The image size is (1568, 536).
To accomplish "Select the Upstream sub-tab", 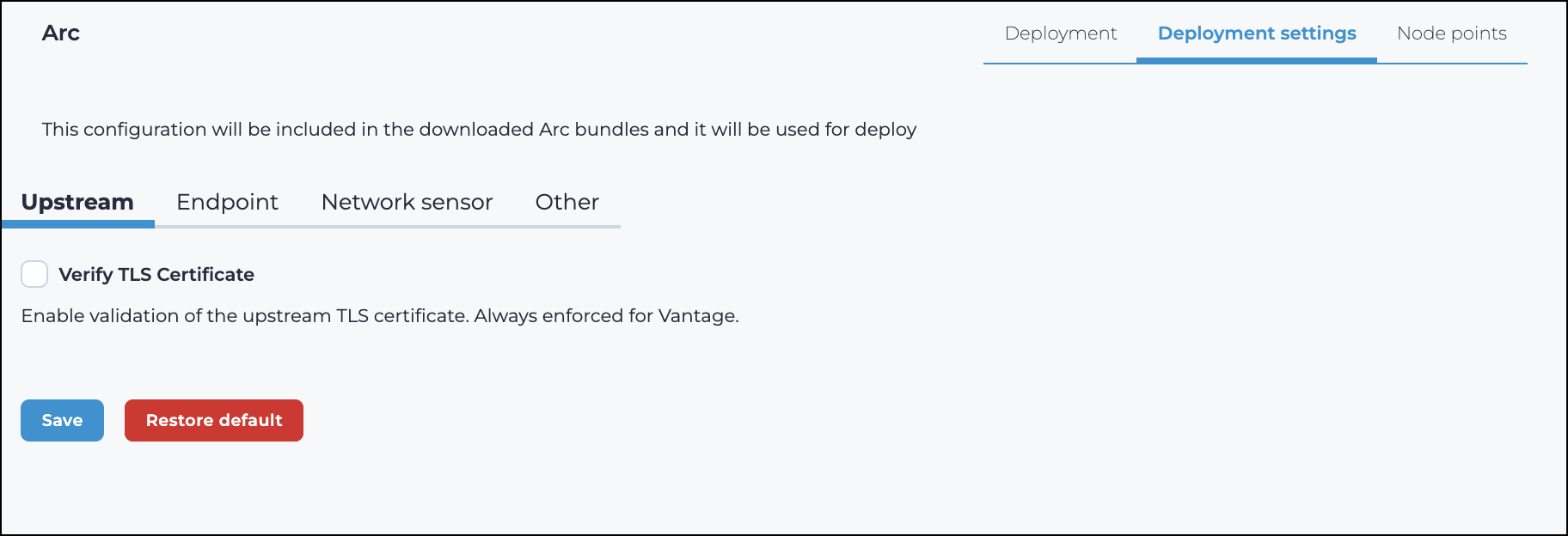I will [77, 202].
